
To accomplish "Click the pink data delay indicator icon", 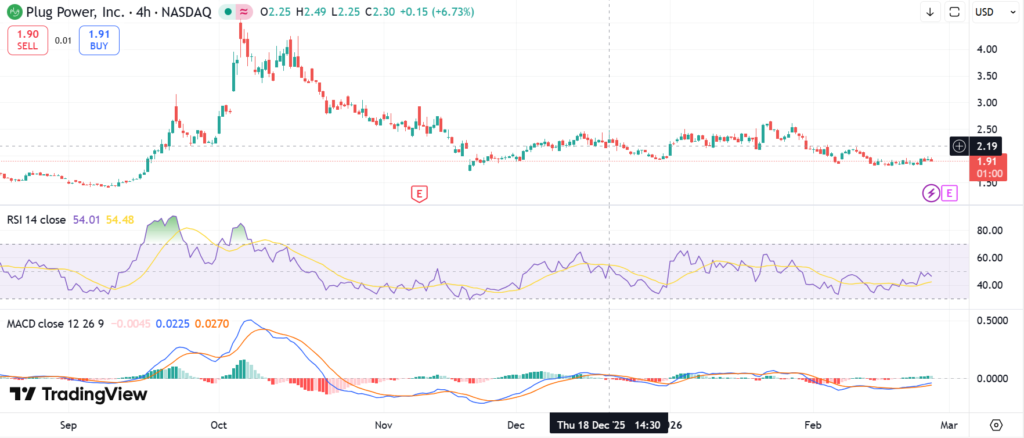I will point(244,12).
